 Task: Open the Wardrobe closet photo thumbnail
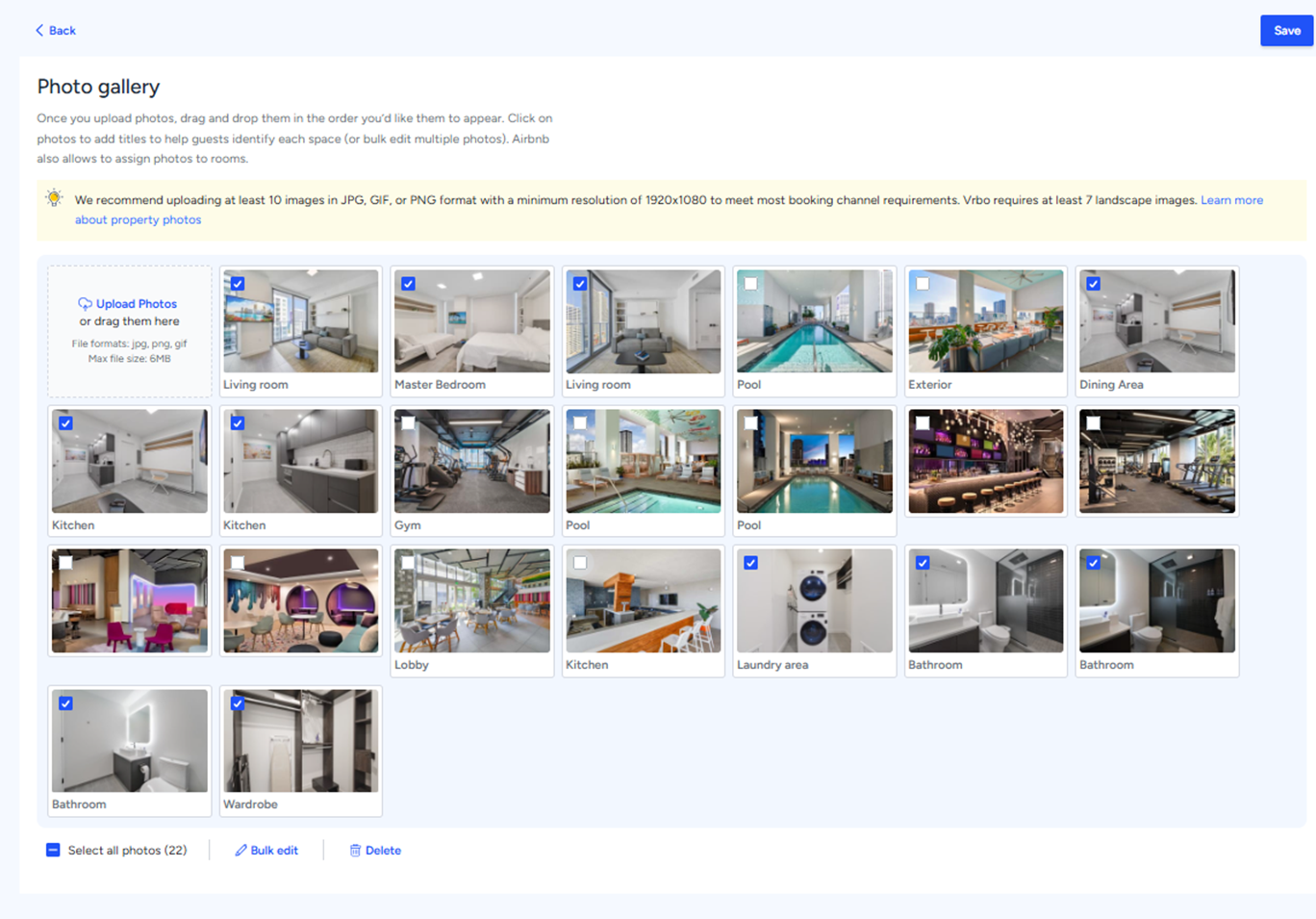click(x=301, y=741)
